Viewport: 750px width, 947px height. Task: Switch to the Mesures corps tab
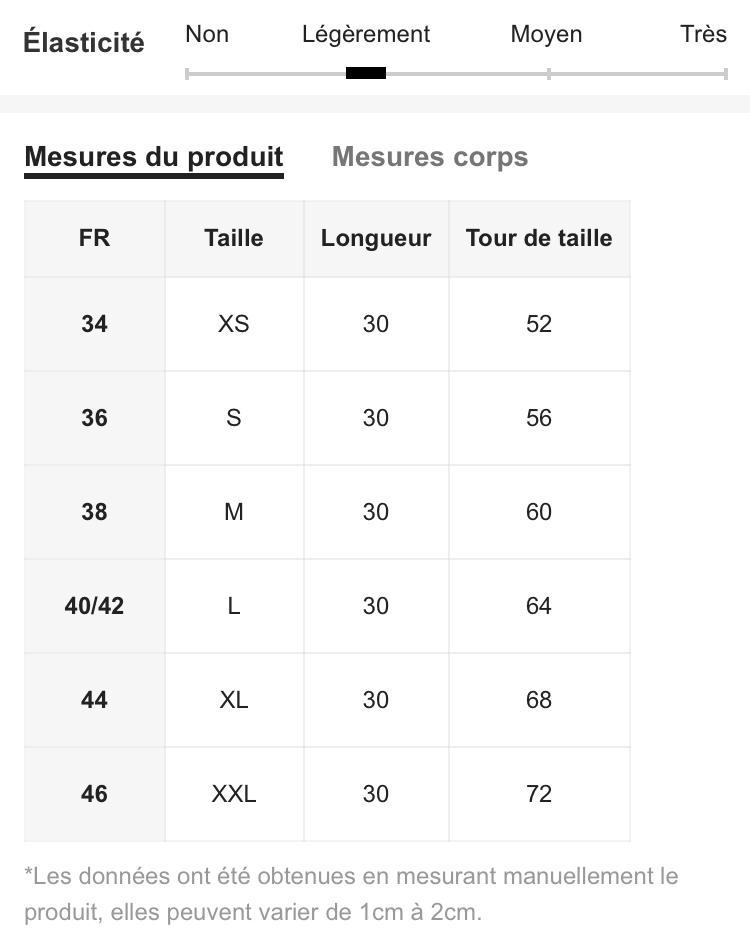[430, 157]
